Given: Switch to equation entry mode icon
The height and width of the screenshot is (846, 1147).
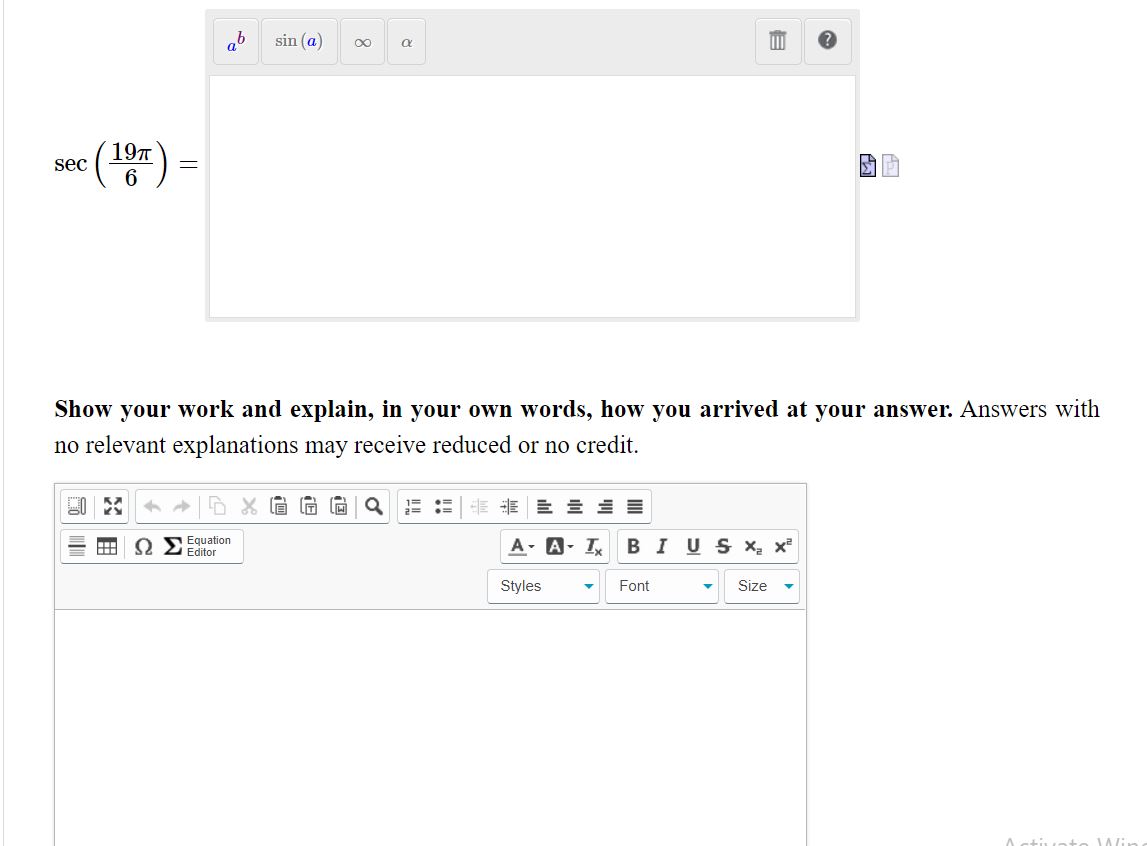Looking at the screenshot, I should [868, 165].
